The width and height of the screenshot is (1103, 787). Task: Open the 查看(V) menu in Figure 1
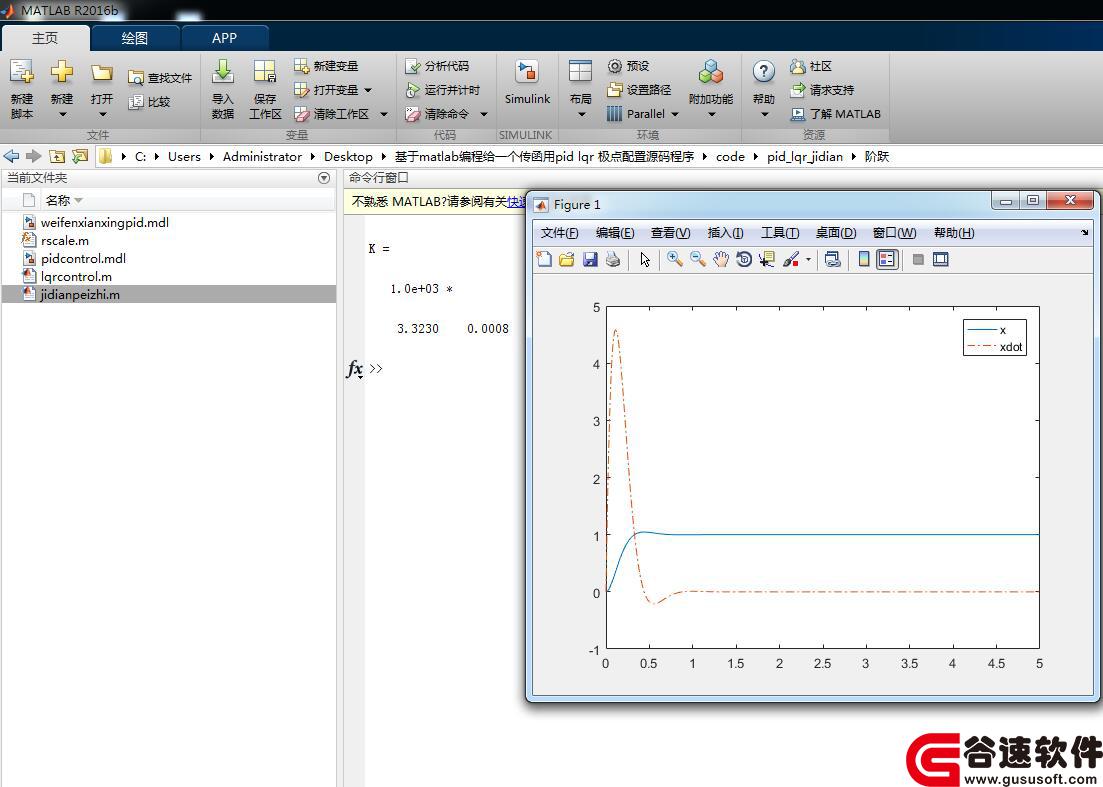(670, 233)
